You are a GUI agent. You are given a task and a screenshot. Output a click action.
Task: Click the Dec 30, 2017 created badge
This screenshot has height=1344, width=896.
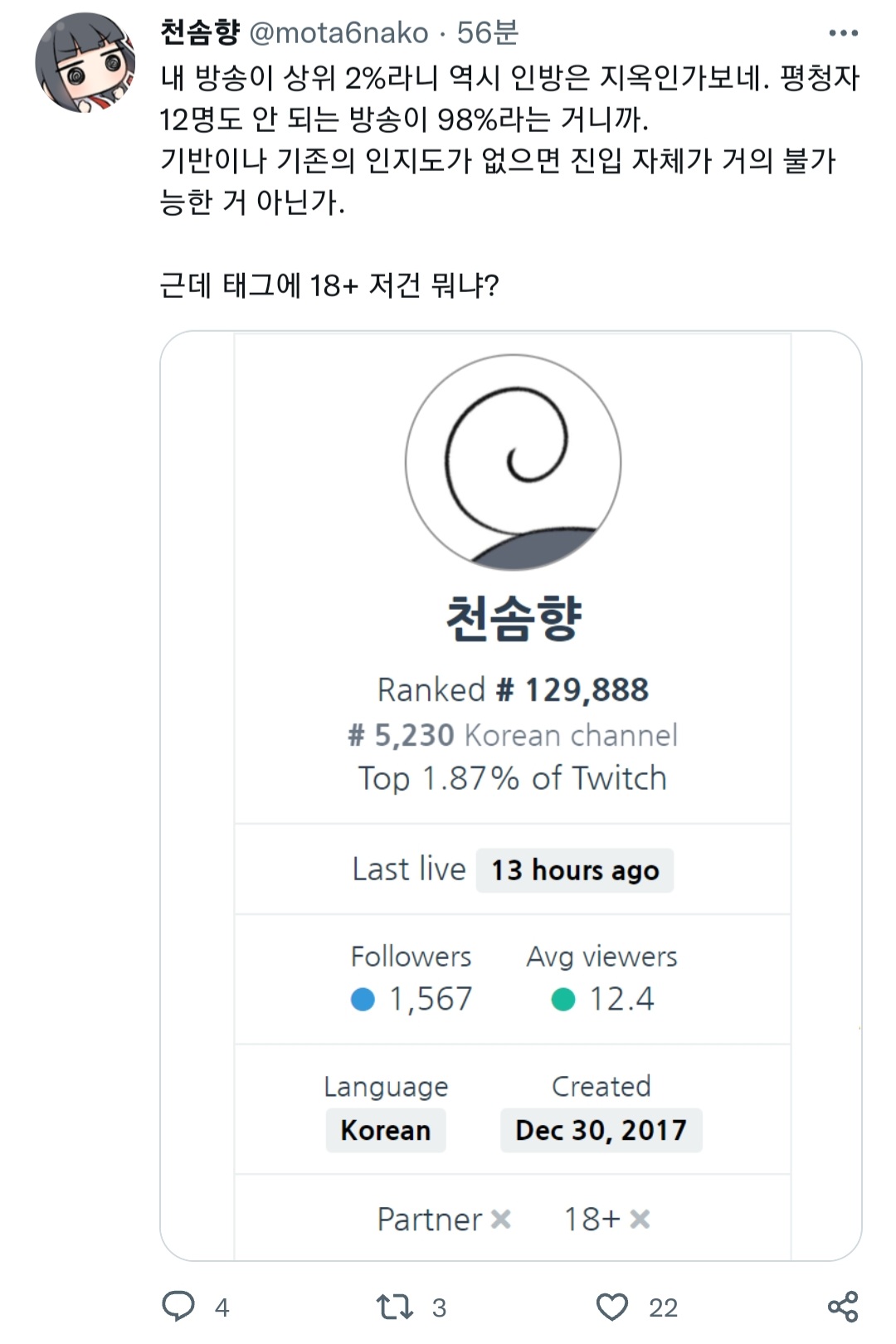[601, 1130]
